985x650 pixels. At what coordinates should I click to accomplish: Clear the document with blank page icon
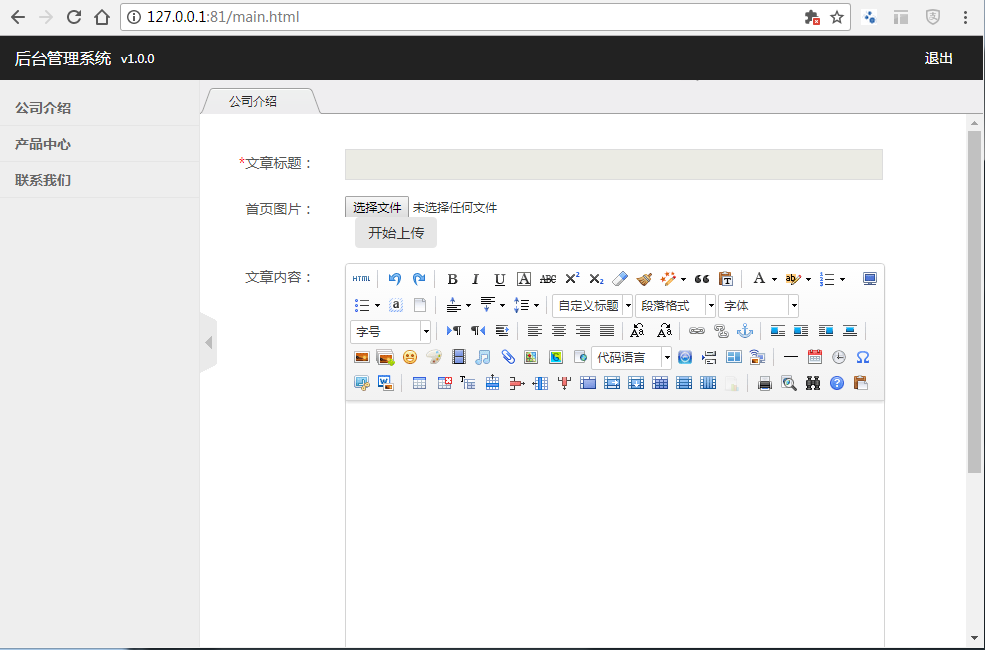pos(420,305)
